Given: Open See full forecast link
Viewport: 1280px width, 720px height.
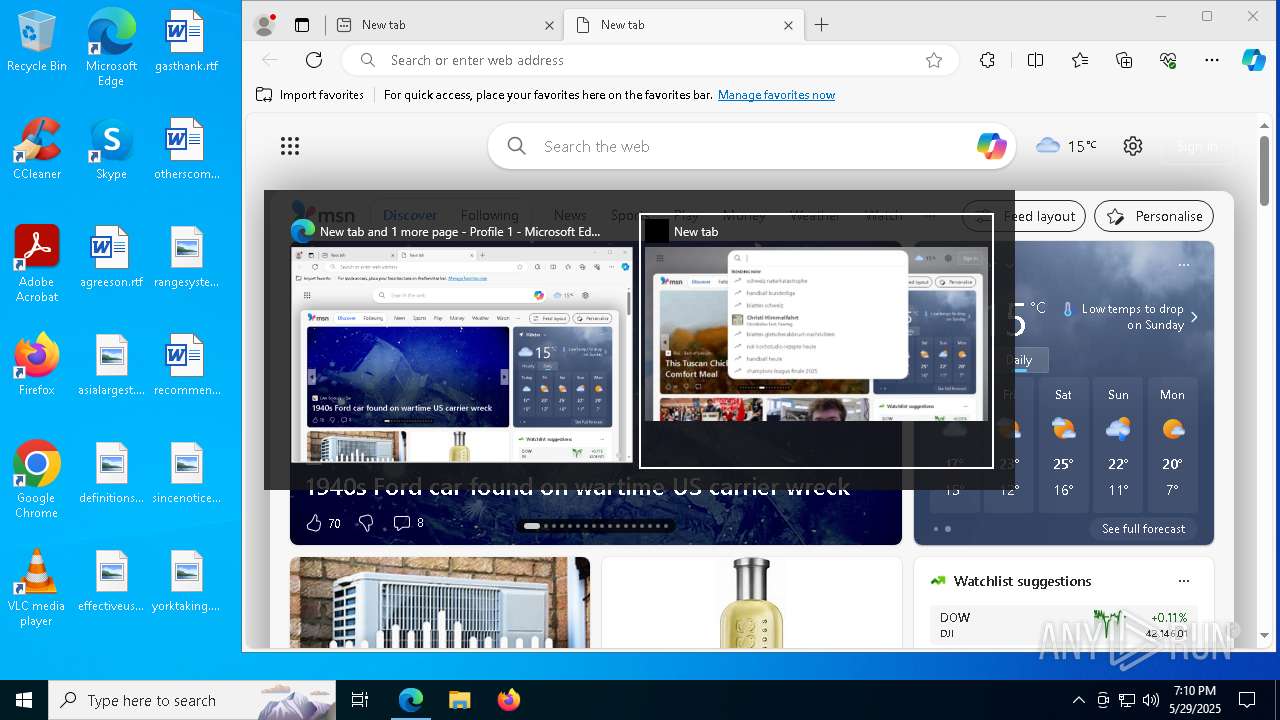Looking at the screenshot, I should click(x=1143, y=529).
